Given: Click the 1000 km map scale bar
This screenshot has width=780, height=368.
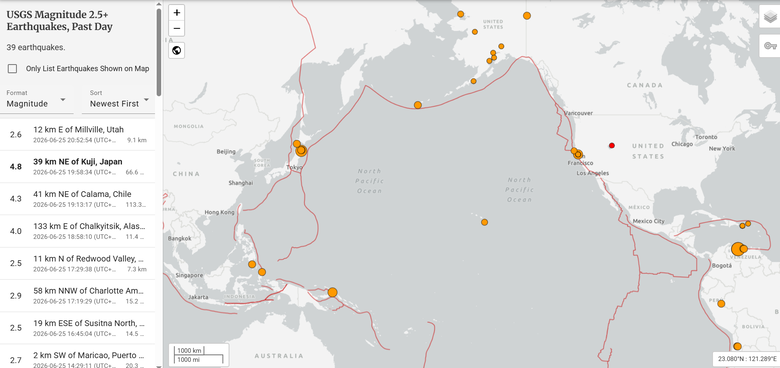Looking at the screenshot, I should [x=189, y=351].
